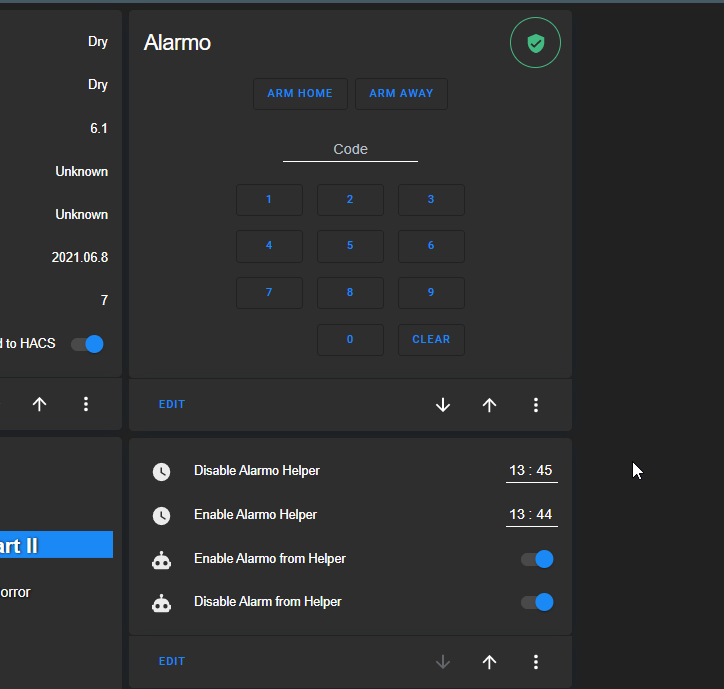Image resolution: width=724 pixels, height=689 pixels.
Task: Click keypad digit 8
Action: [x=350, y=293]
